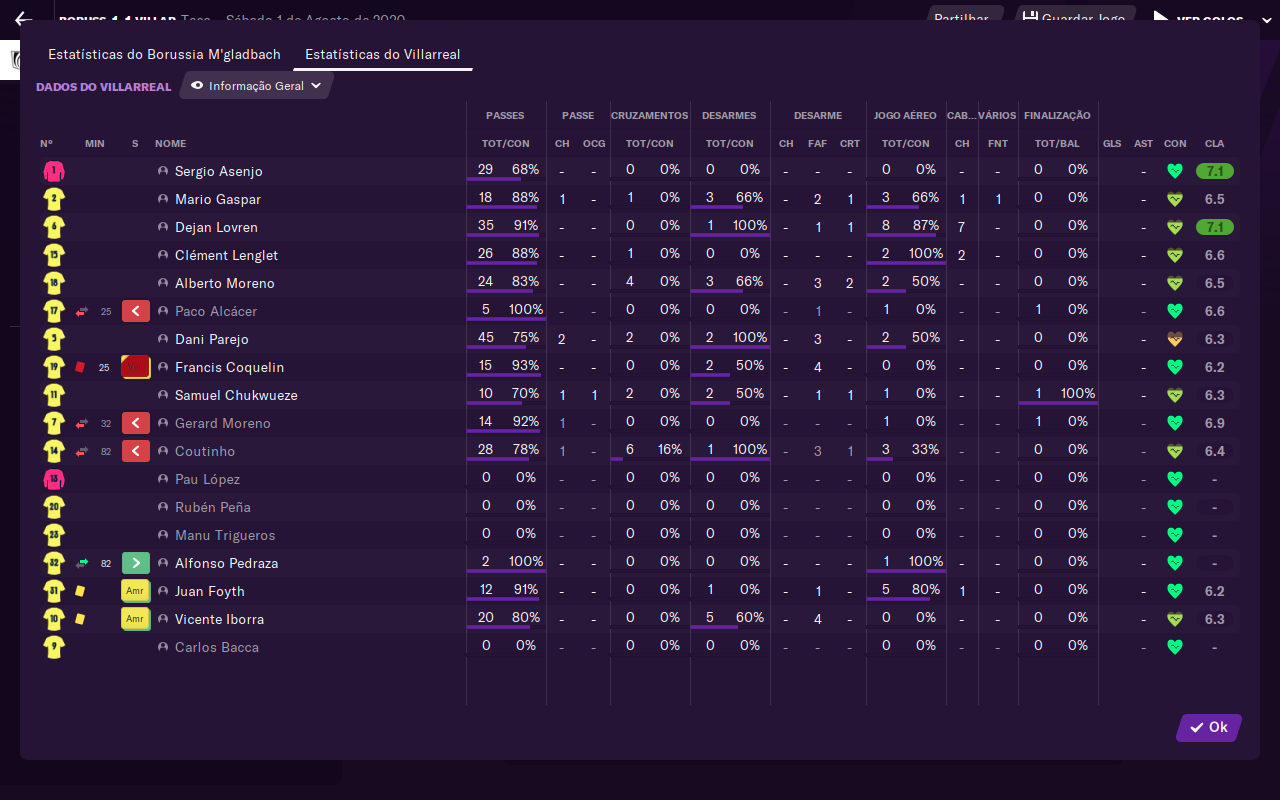Sort by the CLA rating column header
The height and width of the screenshot is (800, 1280).
point(1215,144)
